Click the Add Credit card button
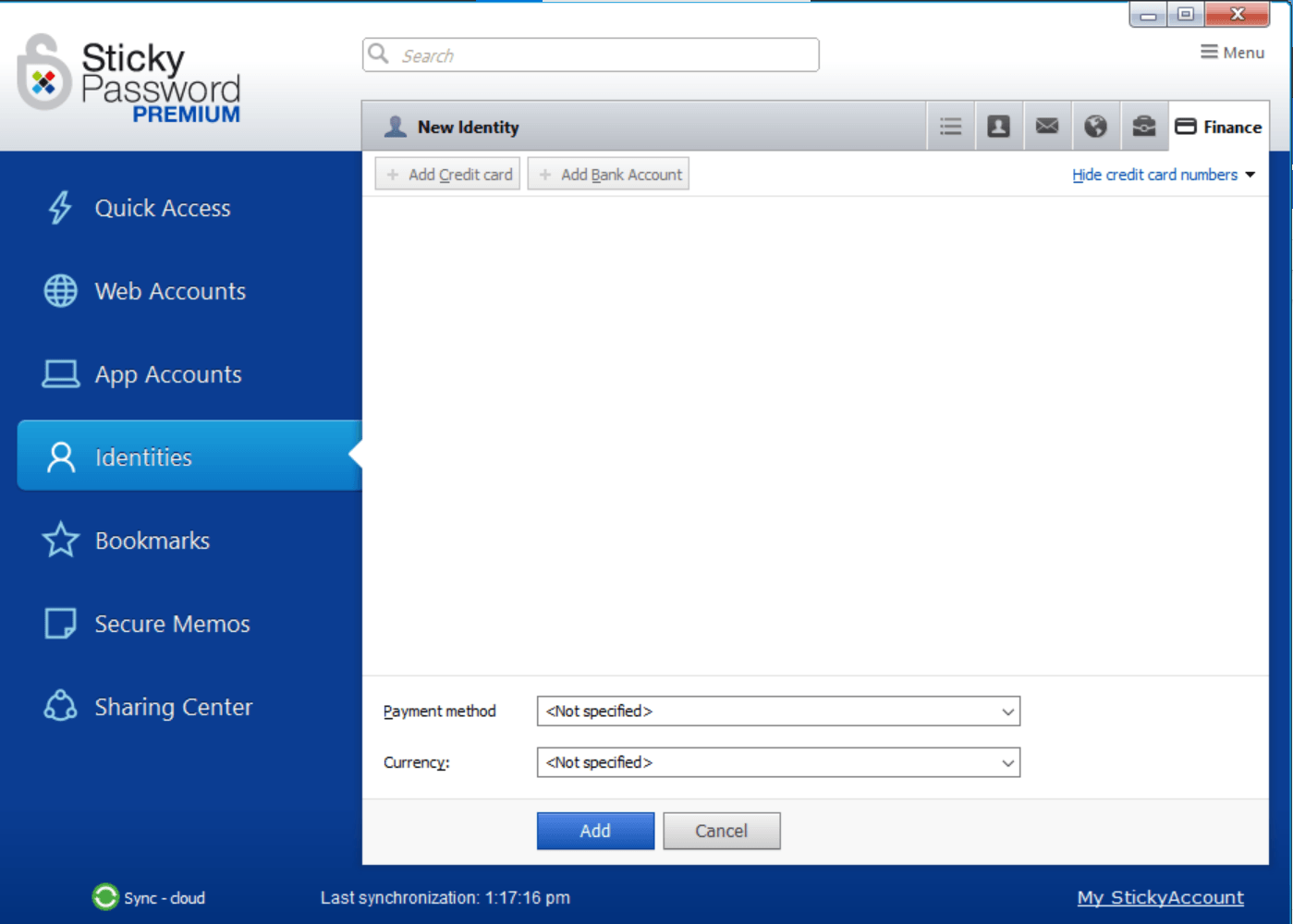This screenshot has width=1293, height=924. point(446,174)
